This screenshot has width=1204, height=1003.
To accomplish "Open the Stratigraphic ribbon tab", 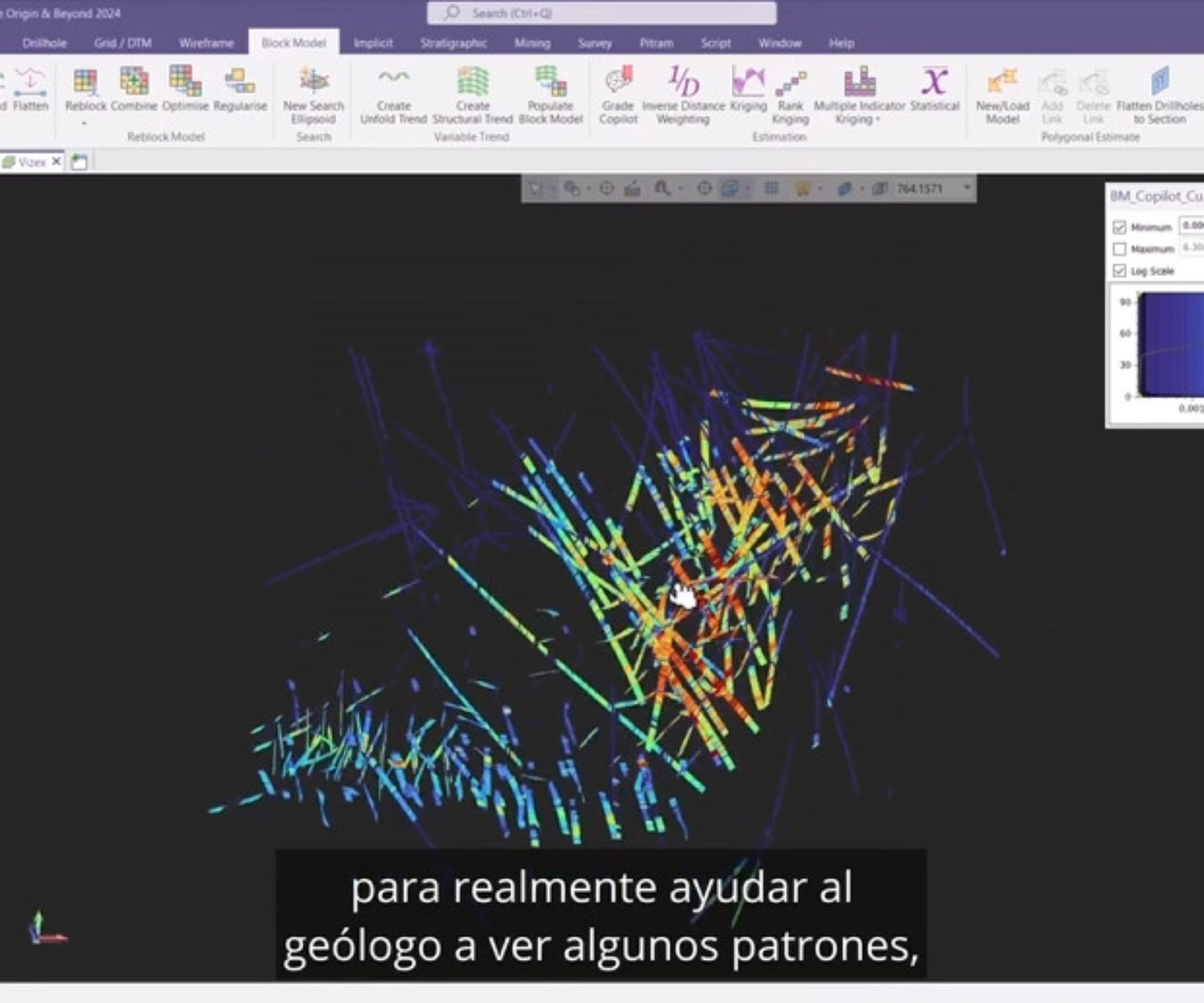I will [454, 43].
